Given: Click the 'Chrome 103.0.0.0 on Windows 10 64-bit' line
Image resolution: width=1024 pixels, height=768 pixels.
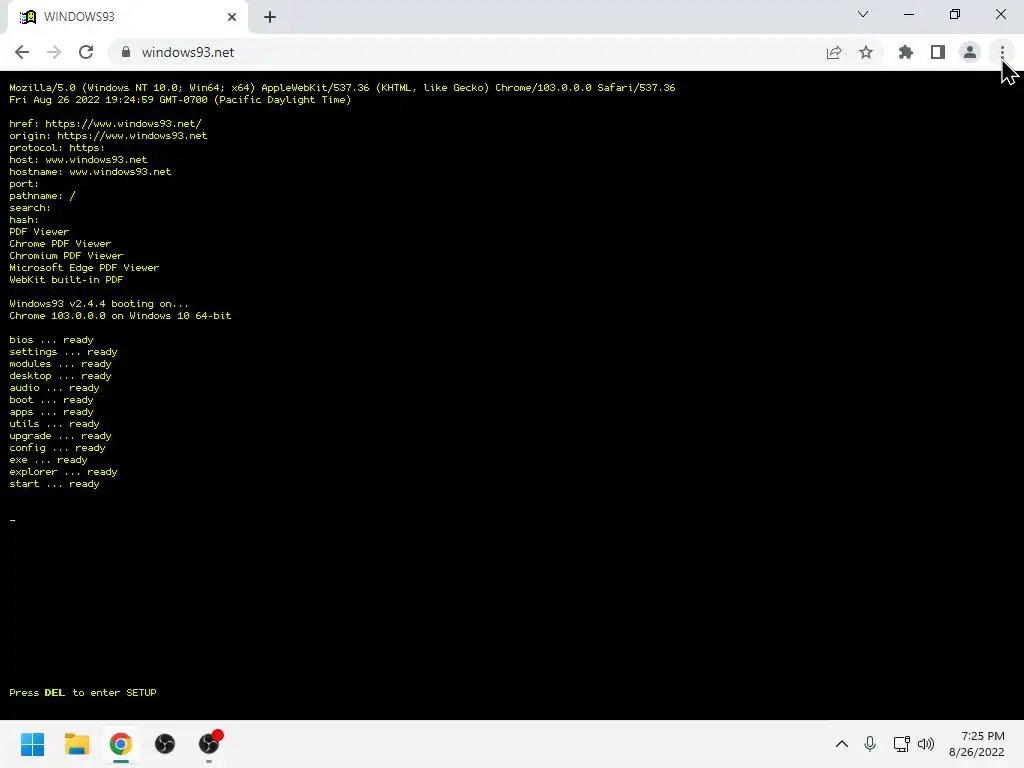Looking at the screenshot, I should [120, 316].
